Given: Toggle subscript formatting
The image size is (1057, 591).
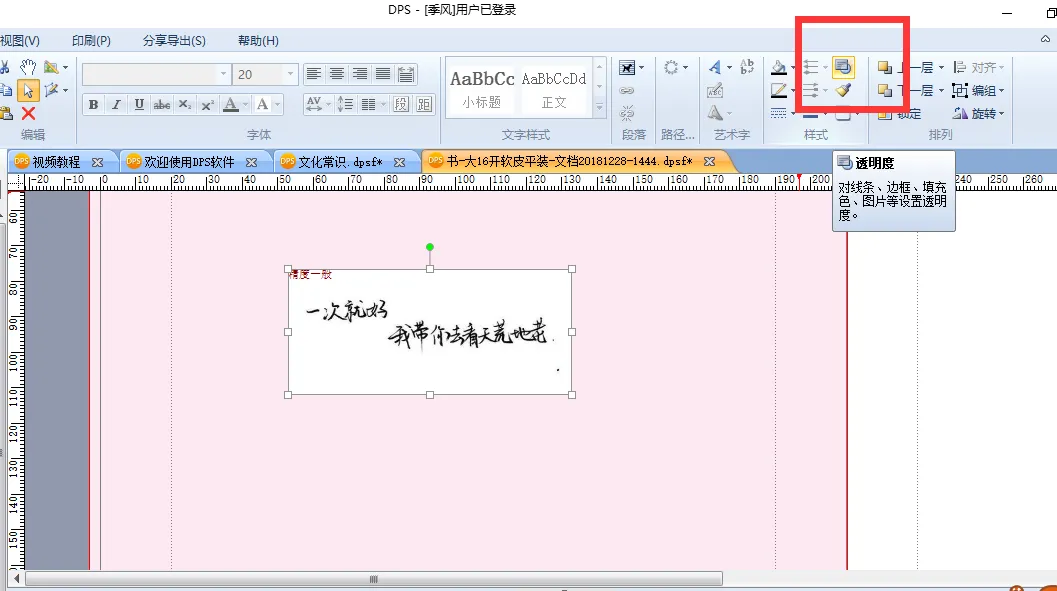Looking at the screenshot, I should click(185, 104).
